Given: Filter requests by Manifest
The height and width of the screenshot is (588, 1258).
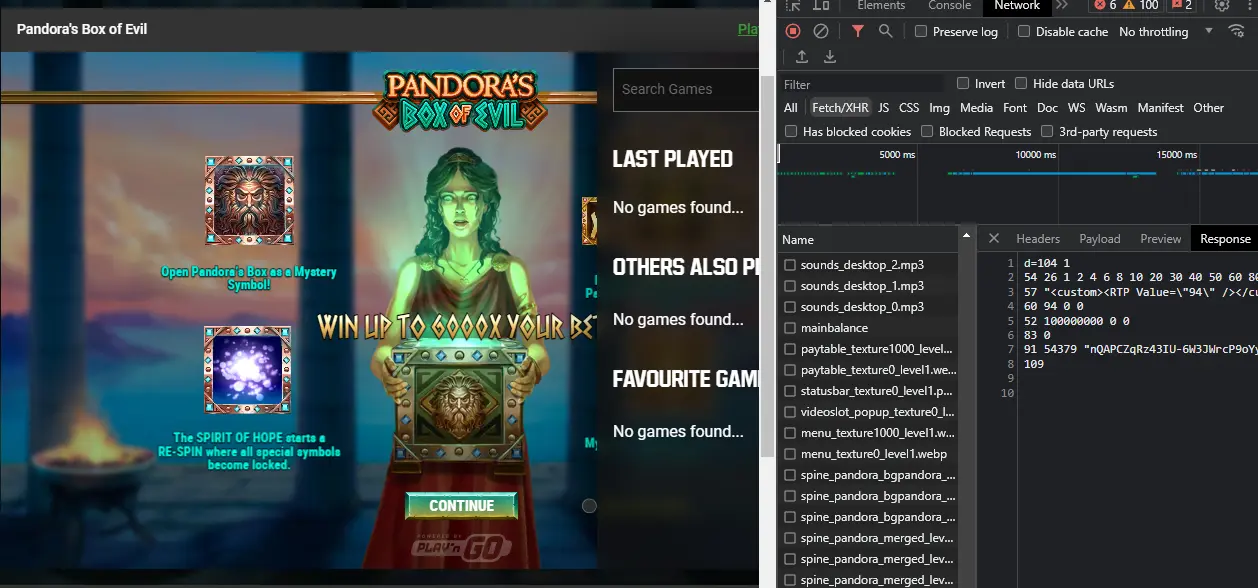Looking at the screenshot, I should coord(1160,107).
